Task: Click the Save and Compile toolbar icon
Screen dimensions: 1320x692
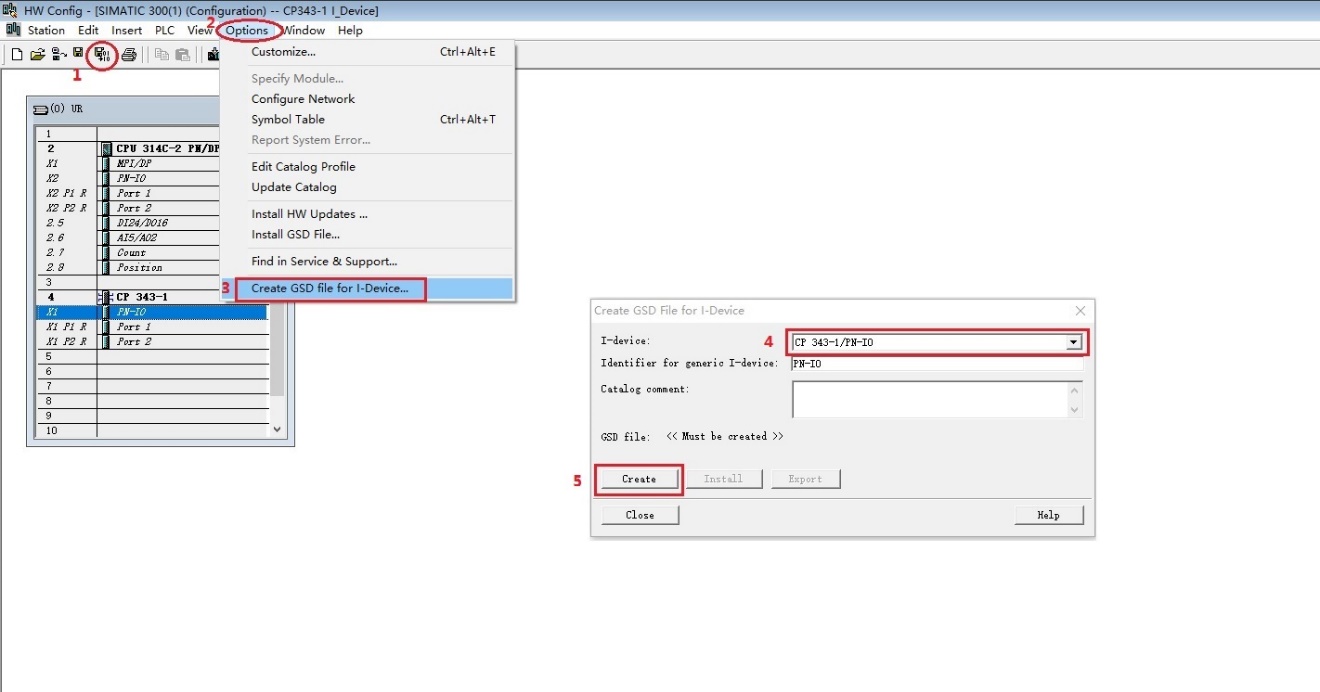Action: click(x=102, y=54)
